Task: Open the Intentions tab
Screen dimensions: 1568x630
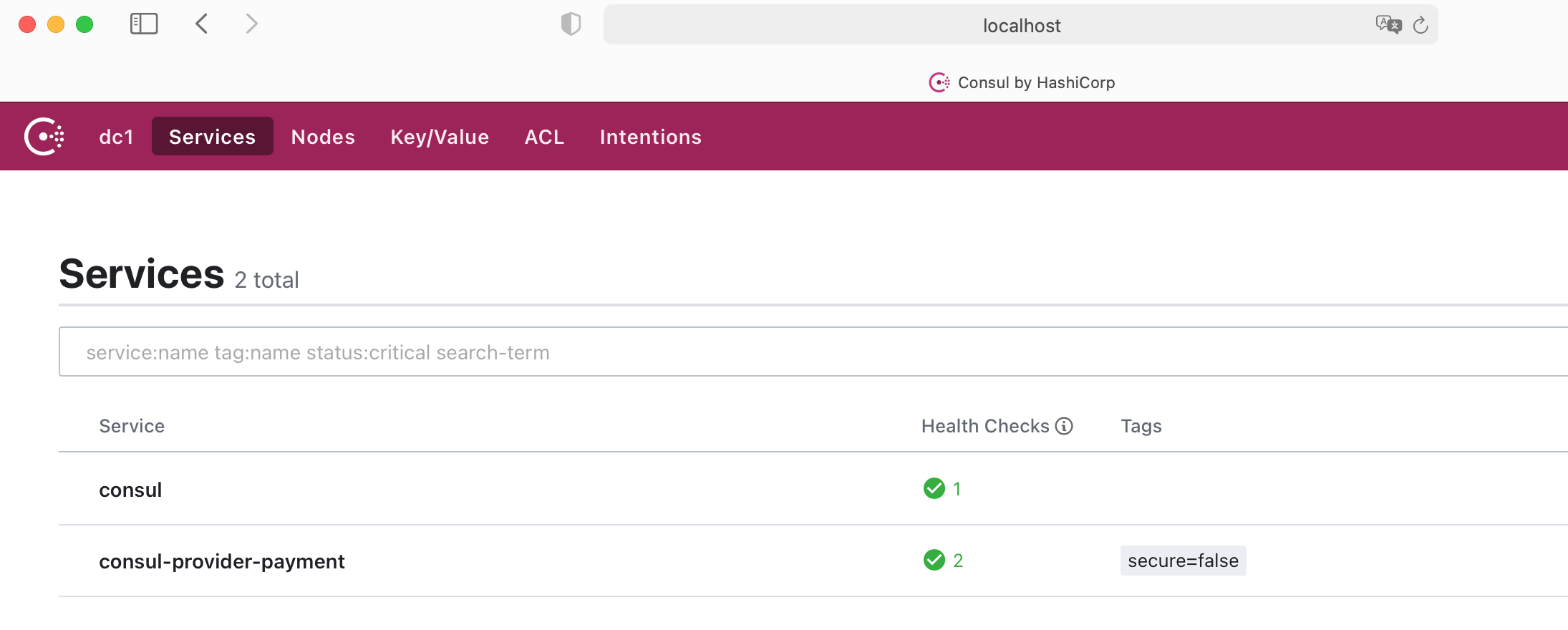Action: tap(650, 137)
